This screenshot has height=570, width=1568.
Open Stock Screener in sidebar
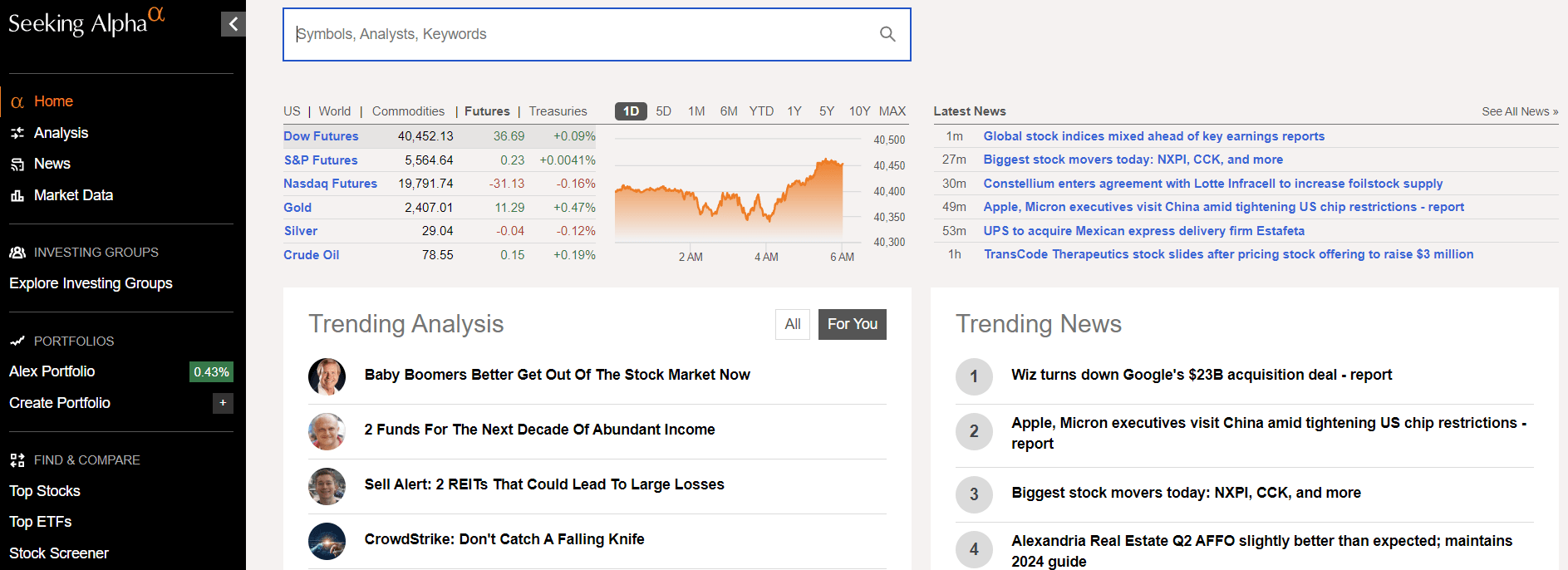pos(59,553)
